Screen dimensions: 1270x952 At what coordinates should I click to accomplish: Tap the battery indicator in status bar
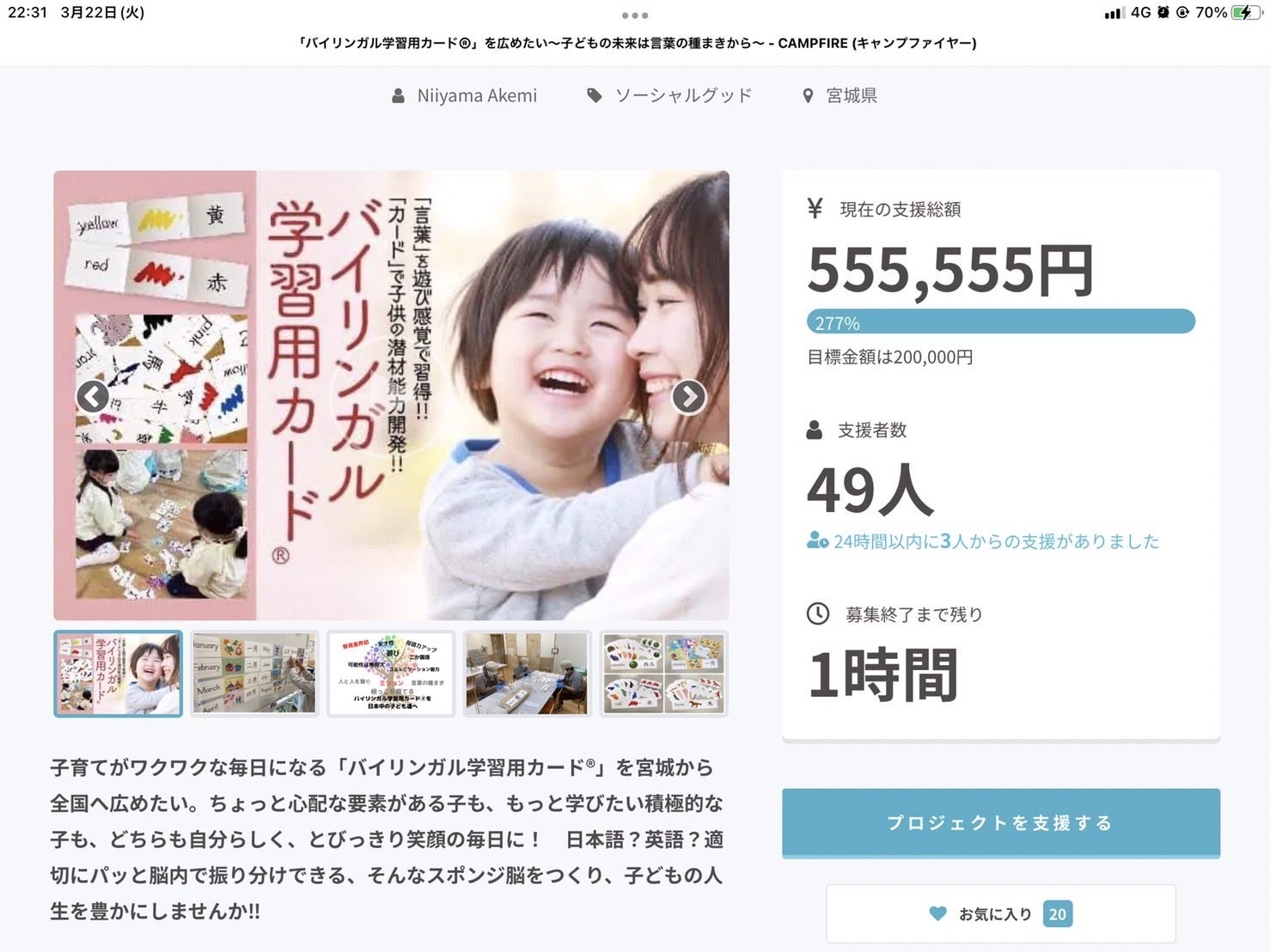point(1246,12)
